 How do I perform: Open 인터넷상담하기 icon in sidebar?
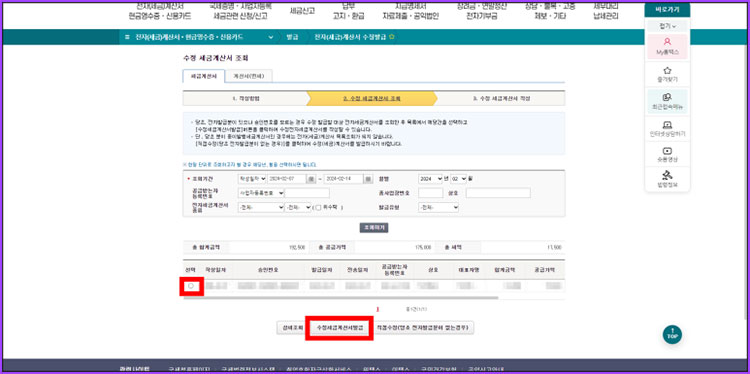[x=667, y=125]
